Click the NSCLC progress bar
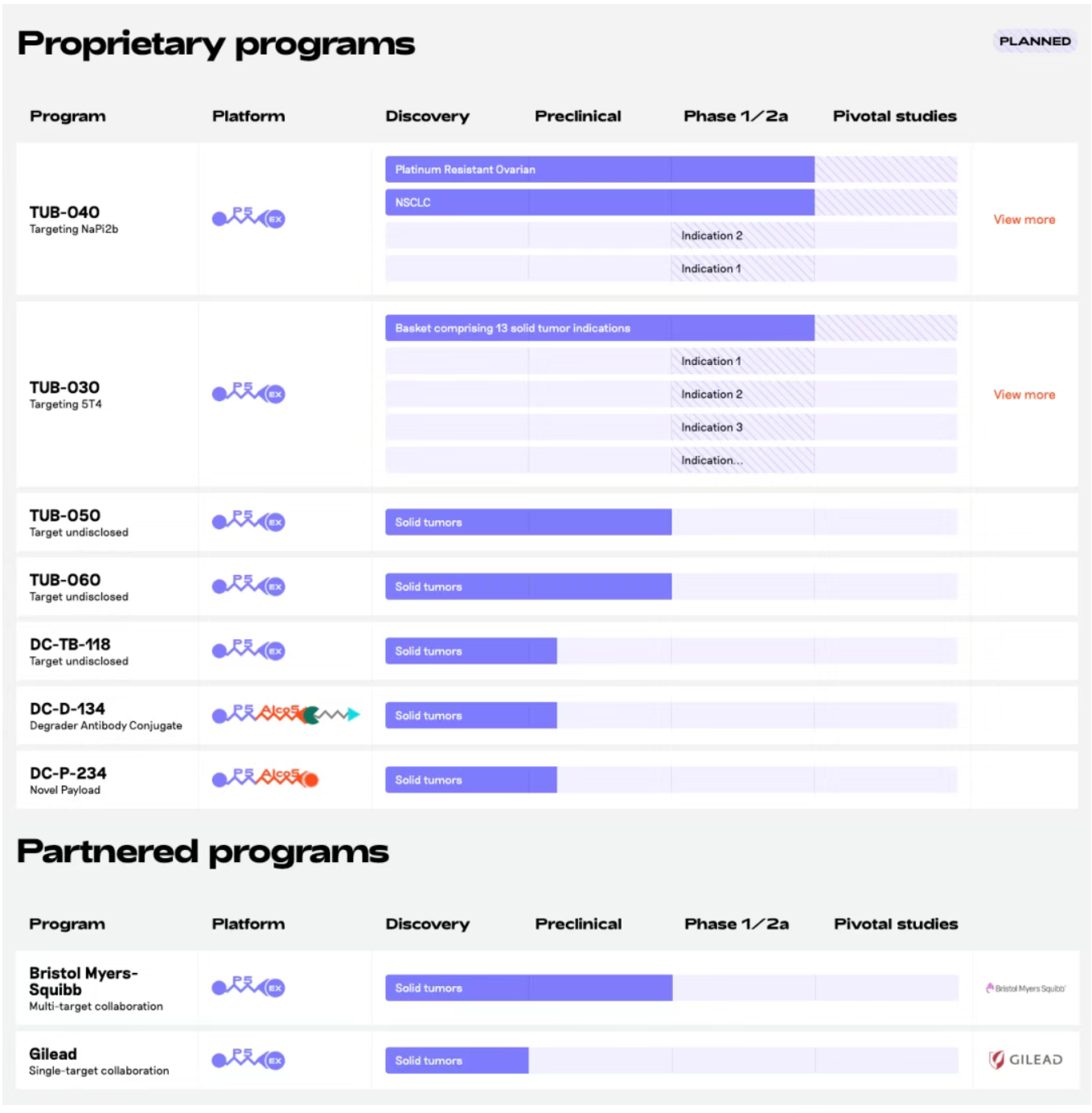Viewport: 1092px width, 1113px height. coord(599,203)
